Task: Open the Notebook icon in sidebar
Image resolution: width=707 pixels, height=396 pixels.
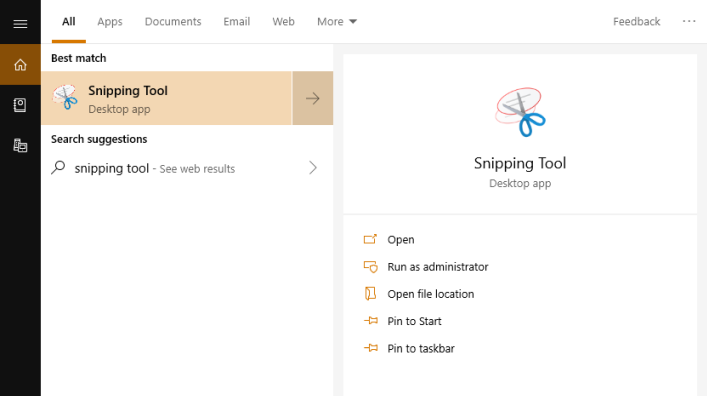Action: 20,105
